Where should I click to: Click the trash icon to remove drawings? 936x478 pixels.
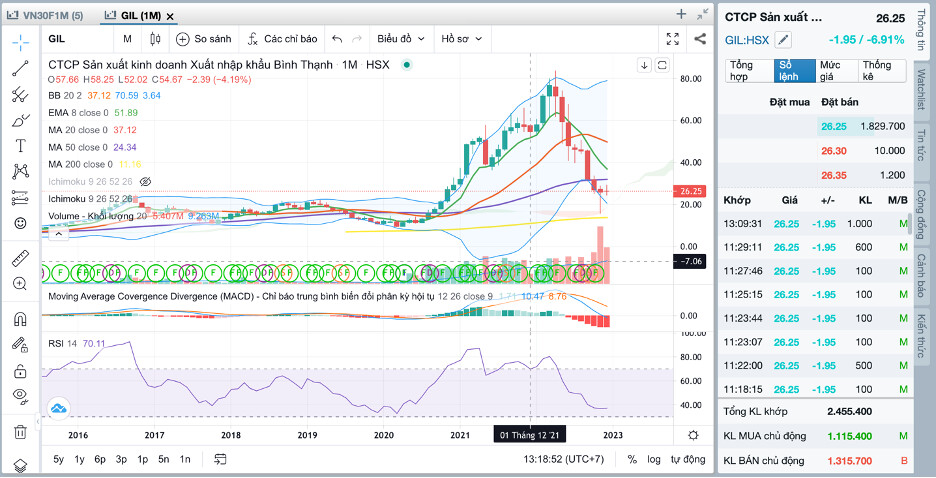20,432
